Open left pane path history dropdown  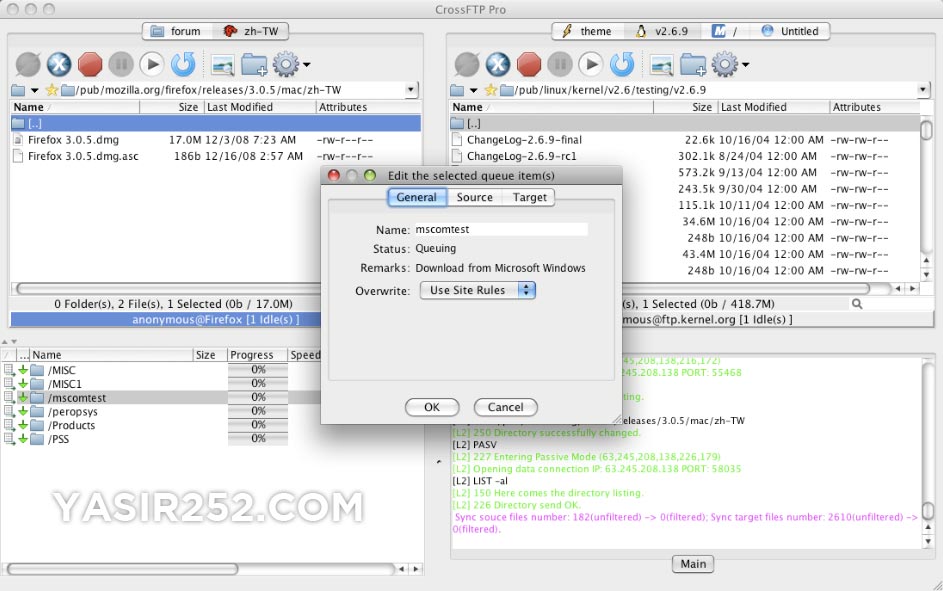click(411, 90)
